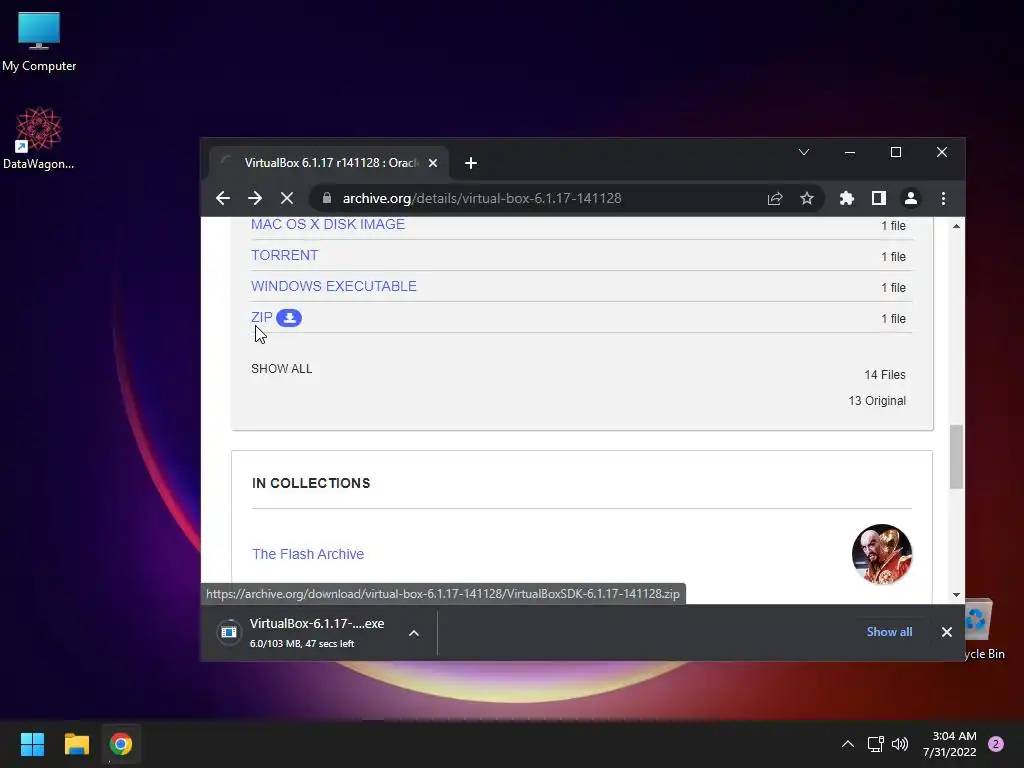The image size is (1024, 768).
Task: Click the IN COLLECTIONS heading
Action: point(311,483)
